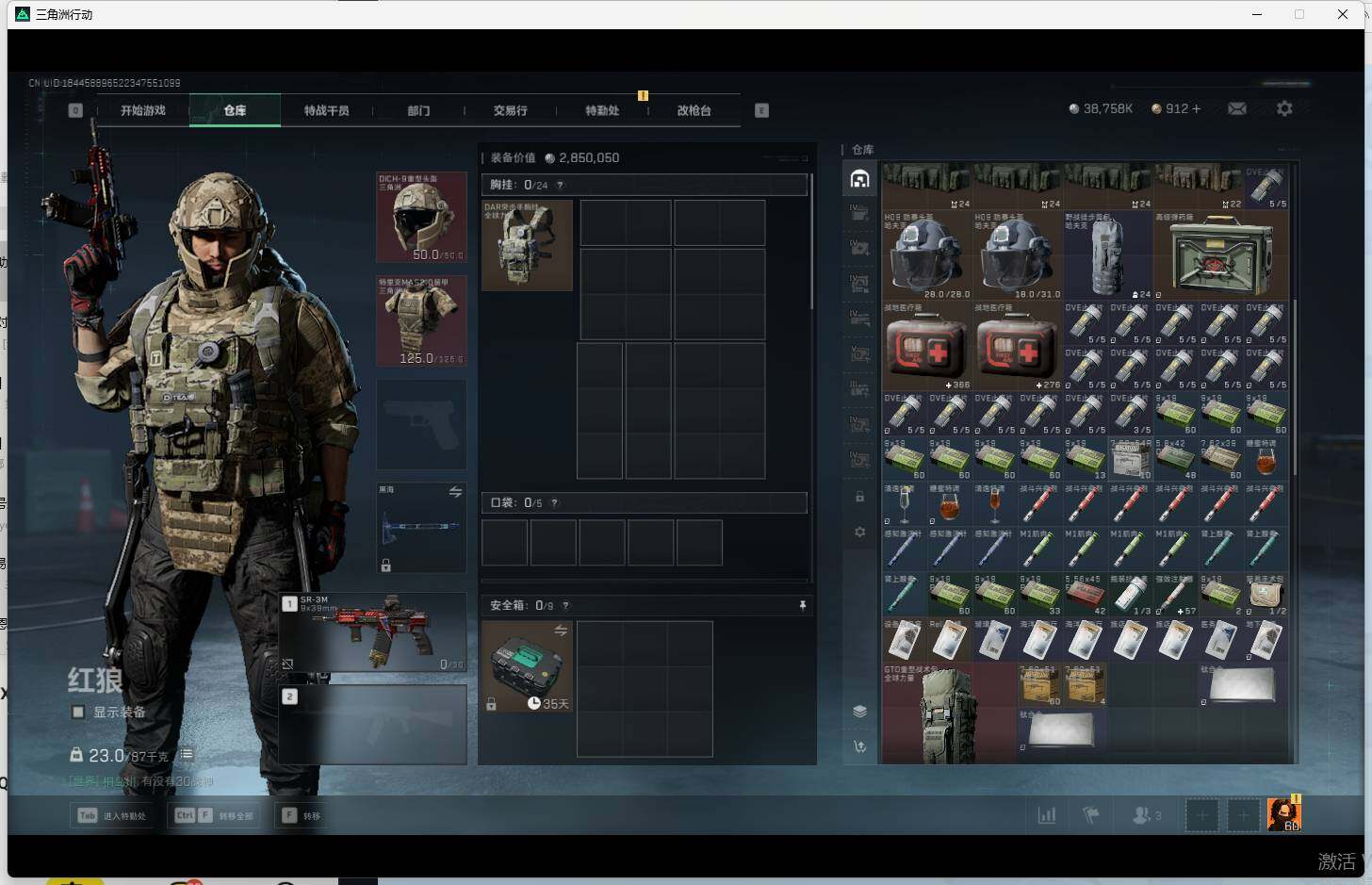The height and width of the screenshot is (885, 1372).
Task: Open the 部门 tab
Action: pos(418,110)
